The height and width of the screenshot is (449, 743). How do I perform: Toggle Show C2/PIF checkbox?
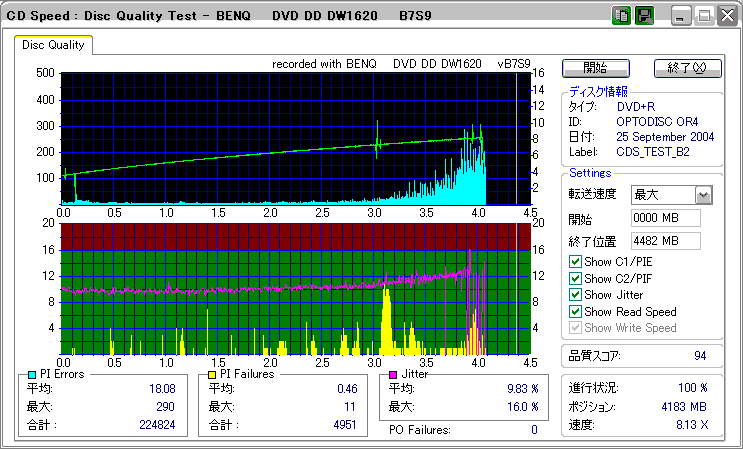[575, 278]
